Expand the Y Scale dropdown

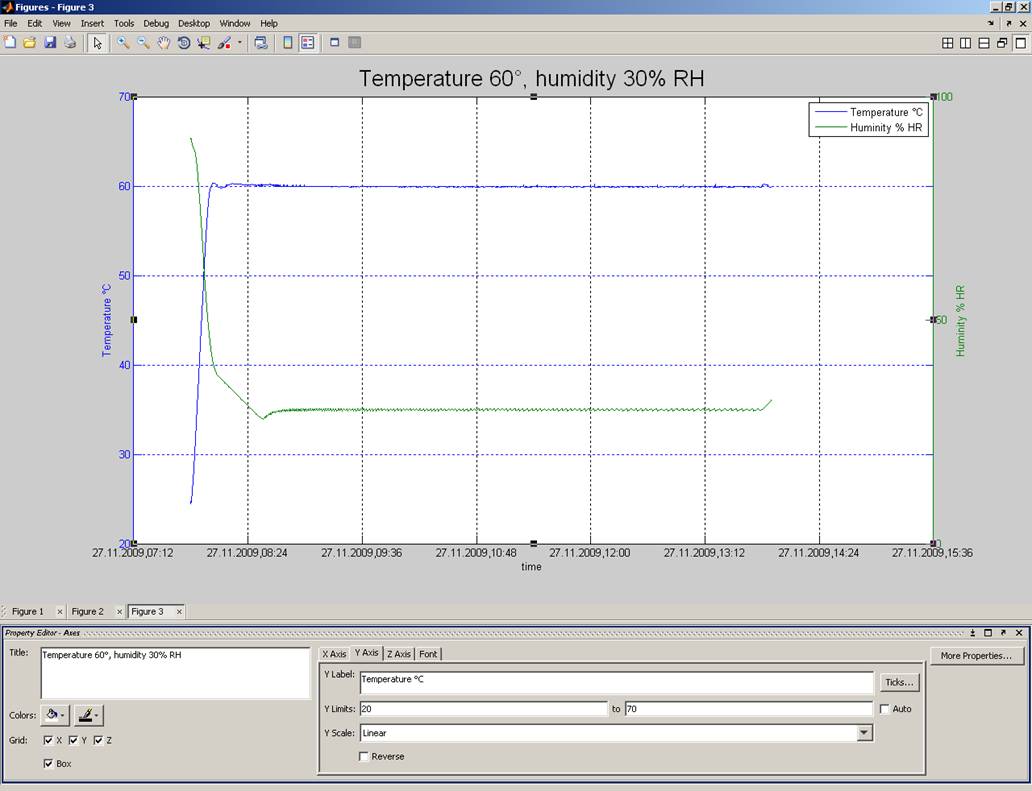[x=864, y=733]
